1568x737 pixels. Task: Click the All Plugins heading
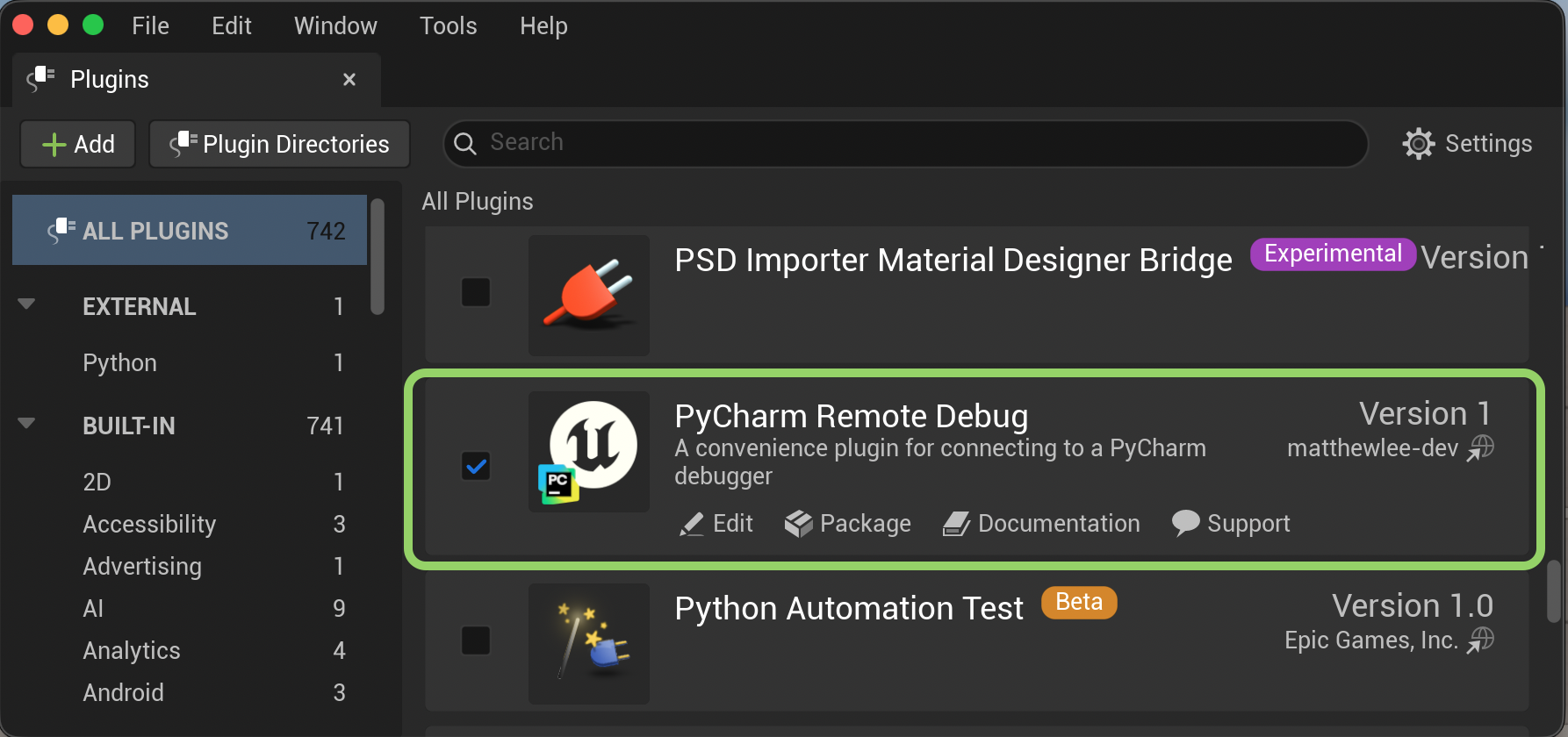[x=478, y=202]
